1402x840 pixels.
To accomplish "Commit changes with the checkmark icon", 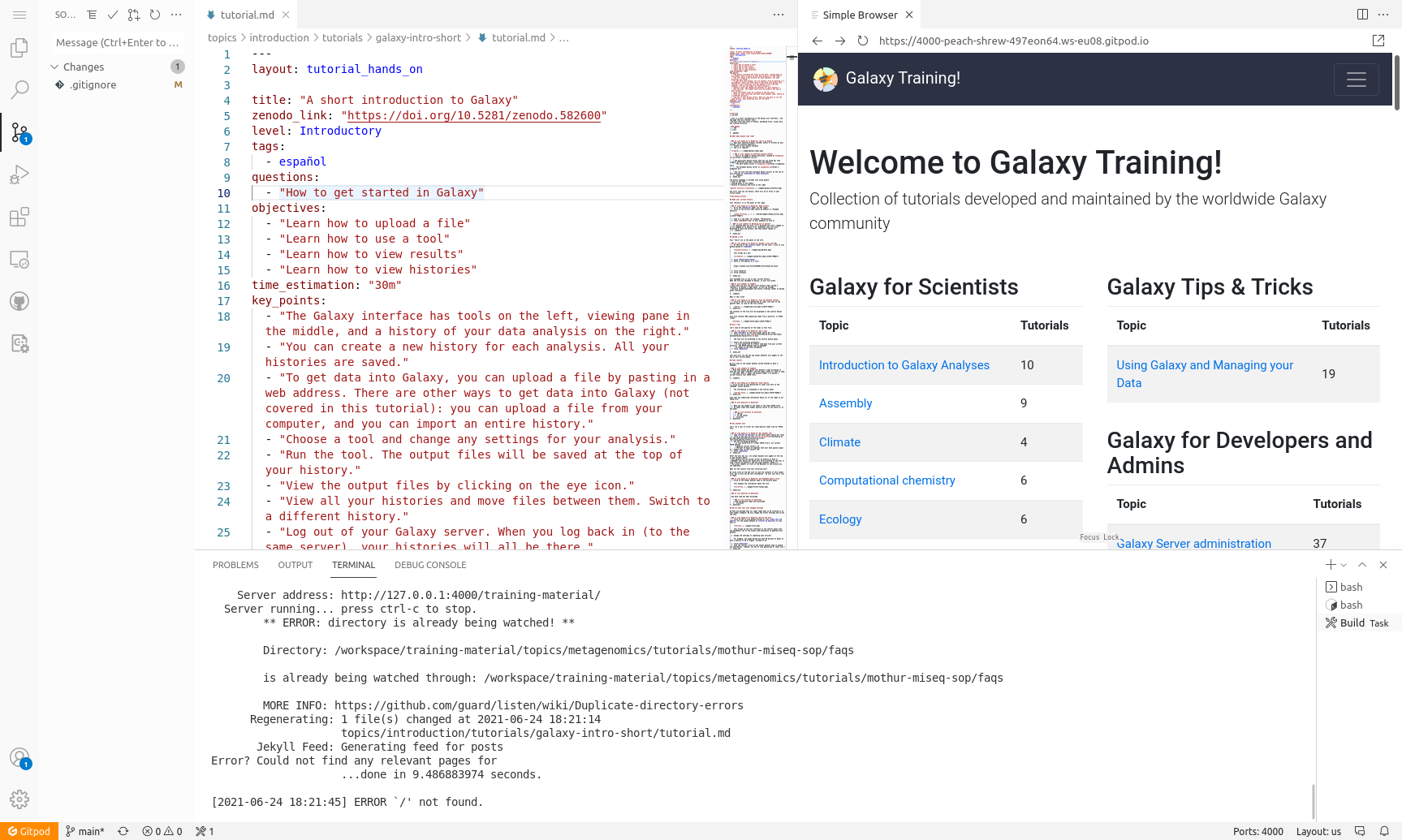I will (113, 15).
